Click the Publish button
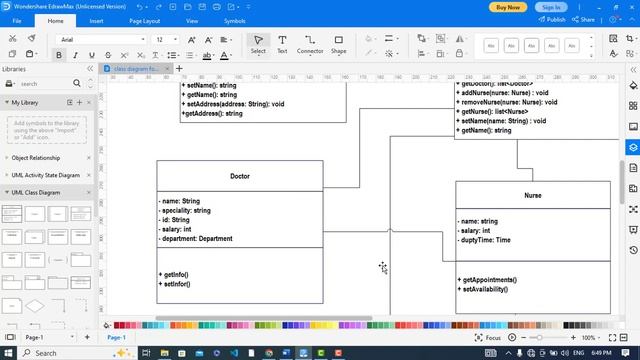This screenshot has height=360, width=640. click(x=552, y=20)
